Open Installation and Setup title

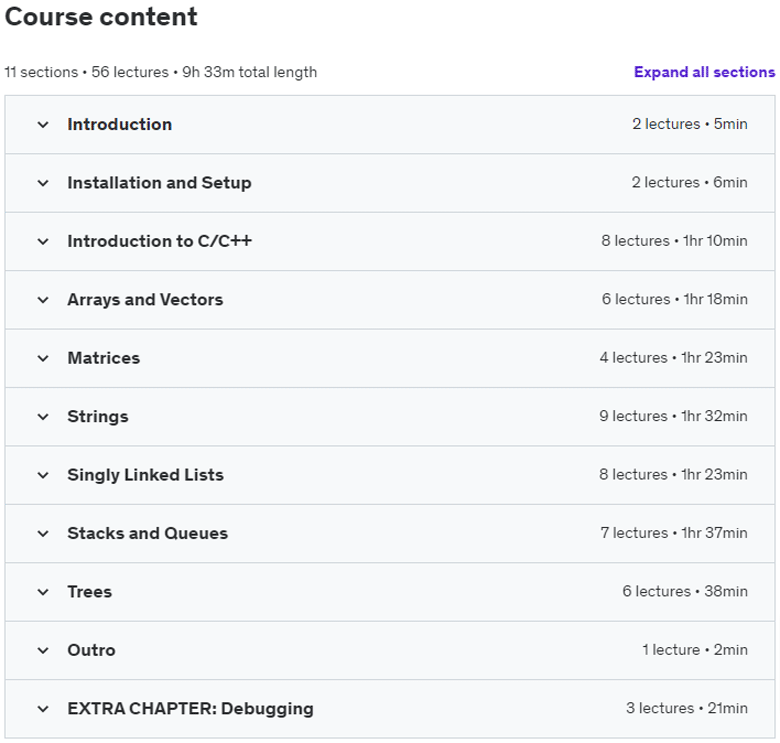coord(160,183)
